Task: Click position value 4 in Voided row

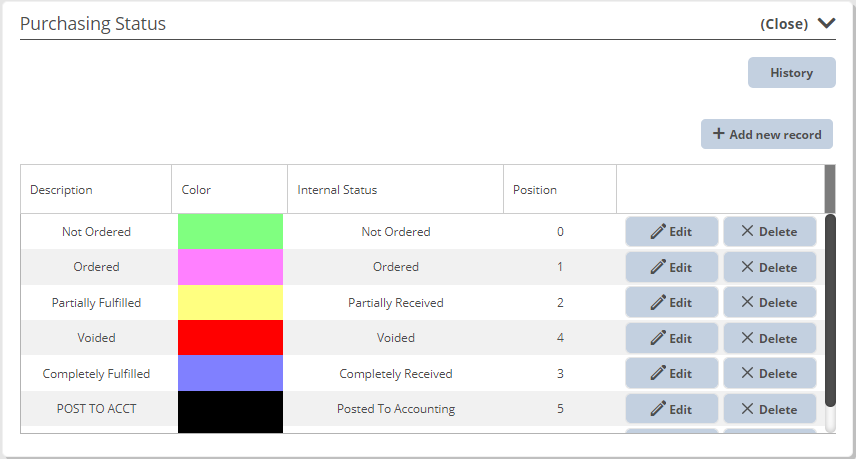Action: click(x=560, y=338)
